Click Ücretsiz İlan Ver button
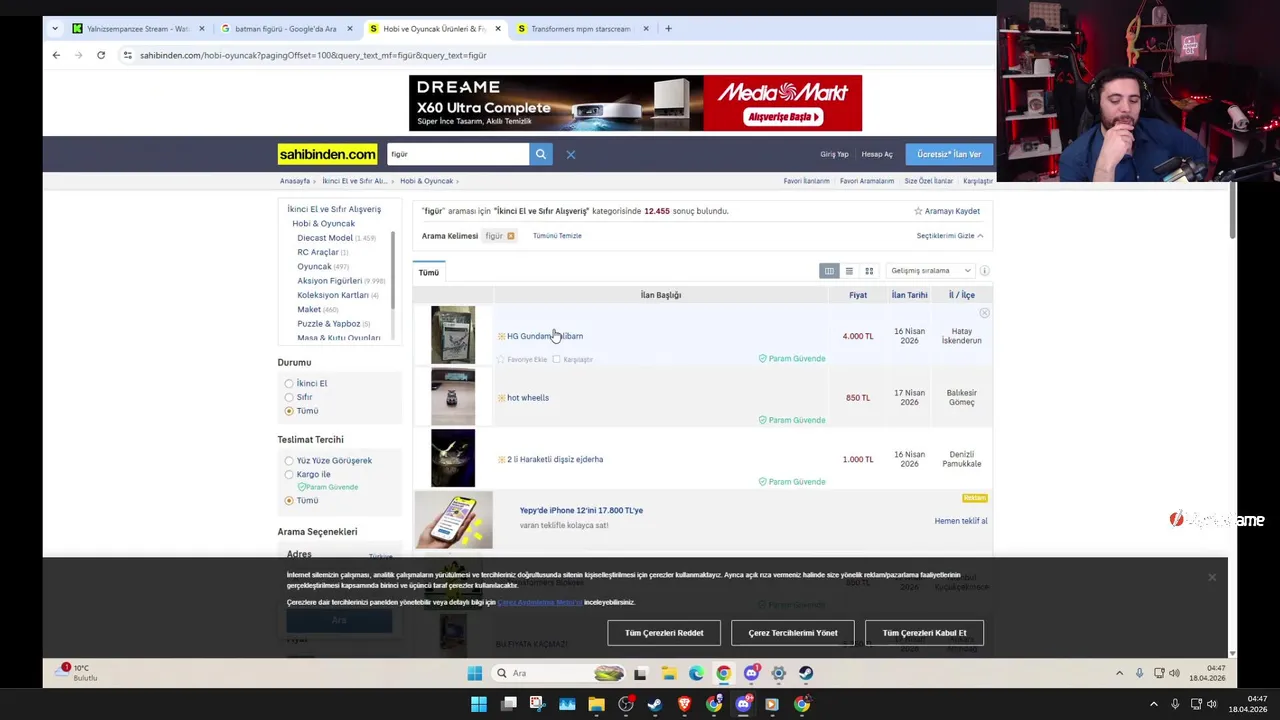This screenshot has height=720, width=1280. coord(949,154)
